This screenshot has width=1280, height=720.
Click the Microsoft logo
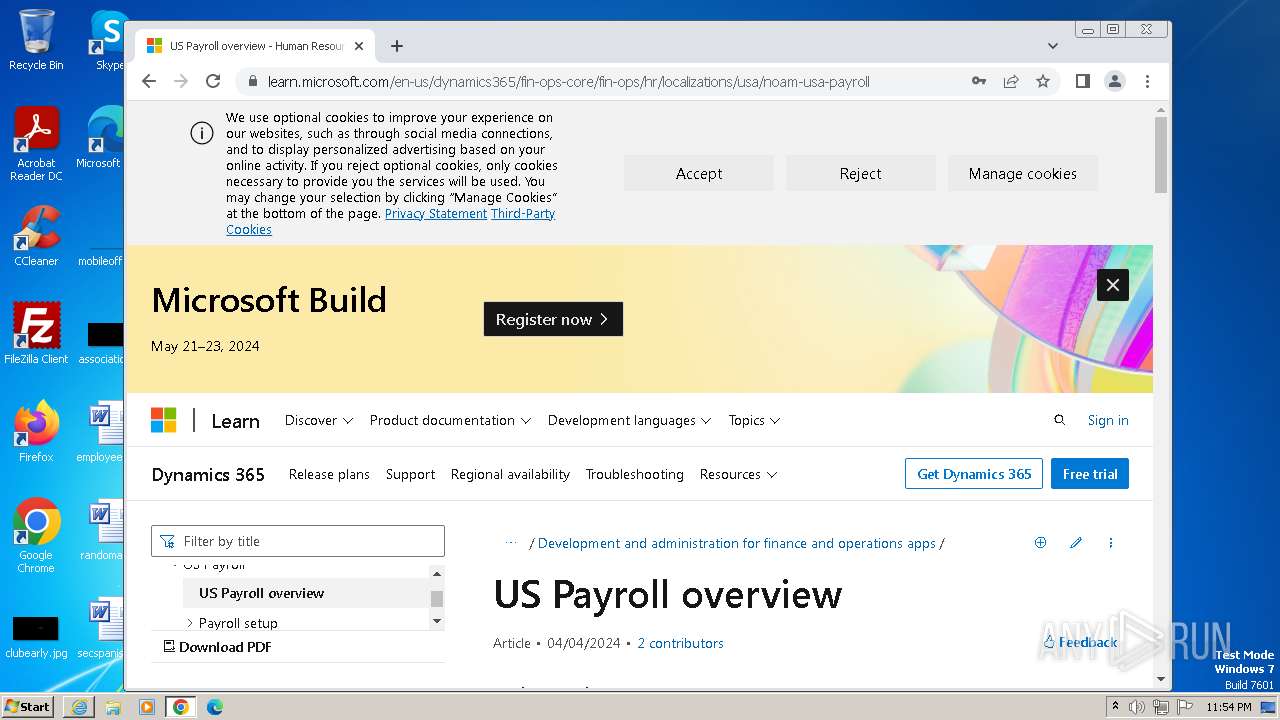pyautogui.click(x=164, y=420)
